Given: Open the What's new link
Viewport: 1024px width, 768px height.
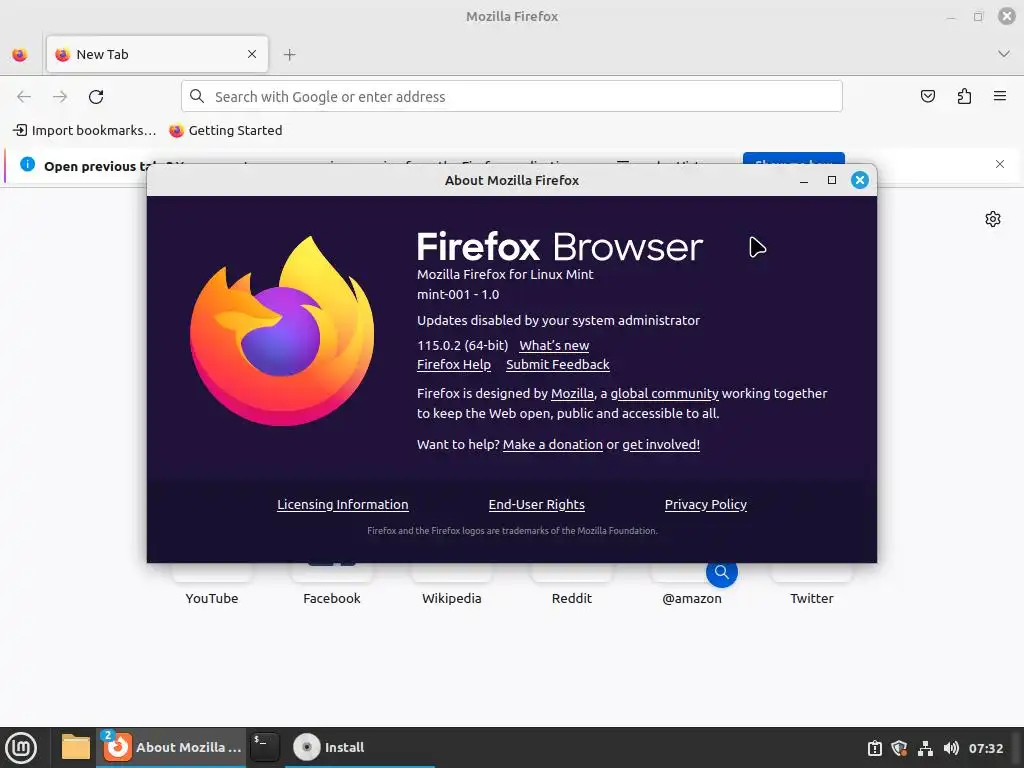Looking at the screenshot, I should click(554, 345).
